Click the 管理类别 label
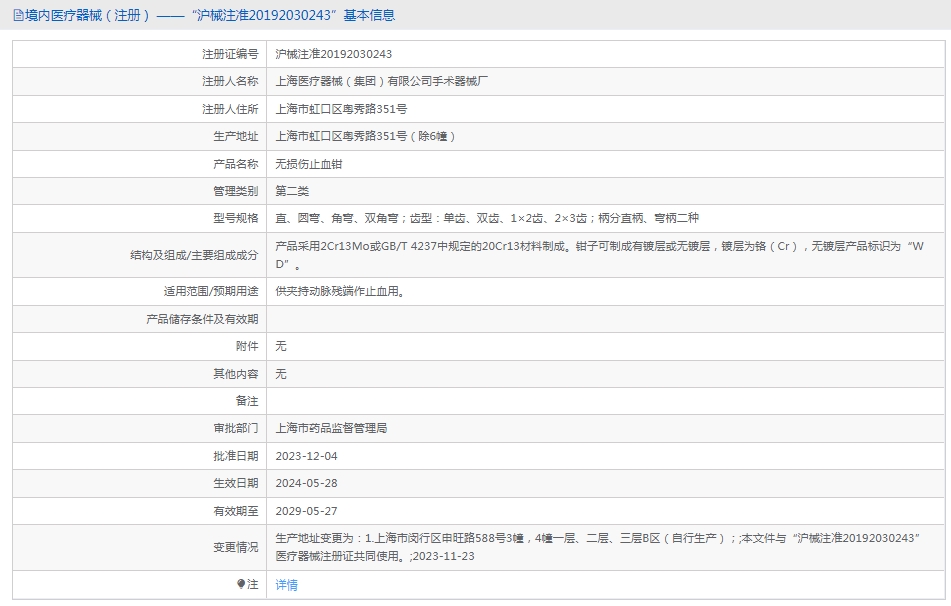Screen dimensions: 951x606 pos(236,191)
